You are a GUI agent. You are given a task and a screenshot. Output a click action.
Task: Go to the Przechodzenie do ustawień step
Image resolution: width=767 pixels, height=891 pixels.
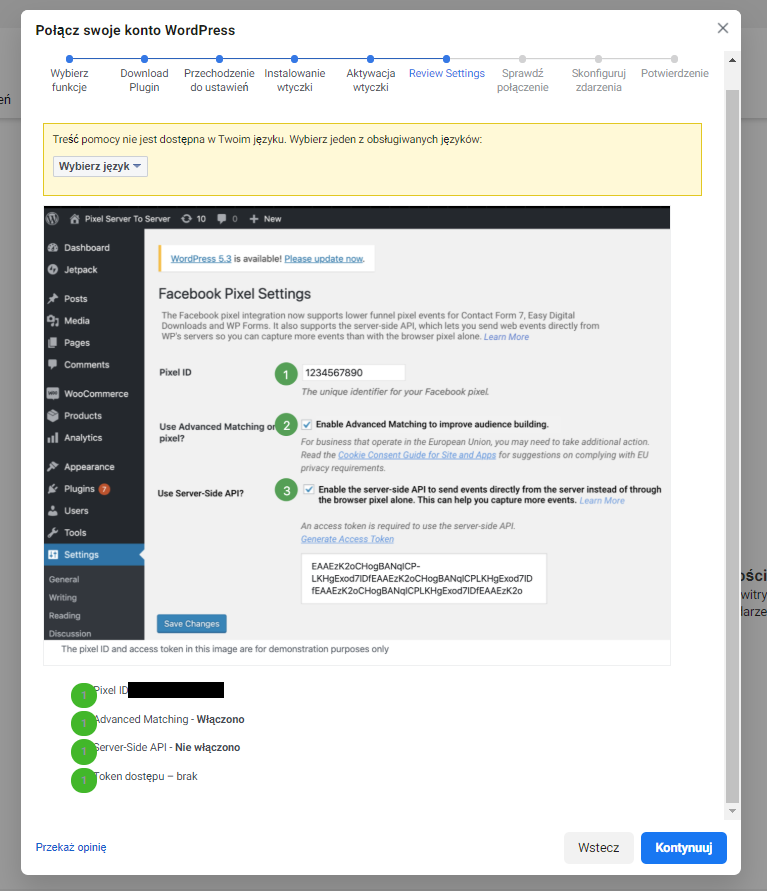pos(219,74)
